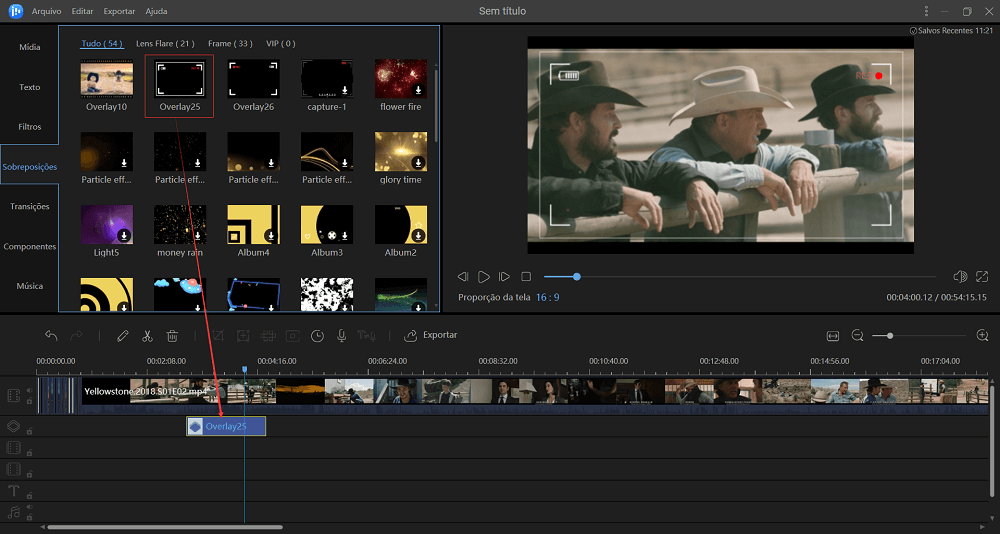Open the Mídia panel

click(x=29, y=47)
